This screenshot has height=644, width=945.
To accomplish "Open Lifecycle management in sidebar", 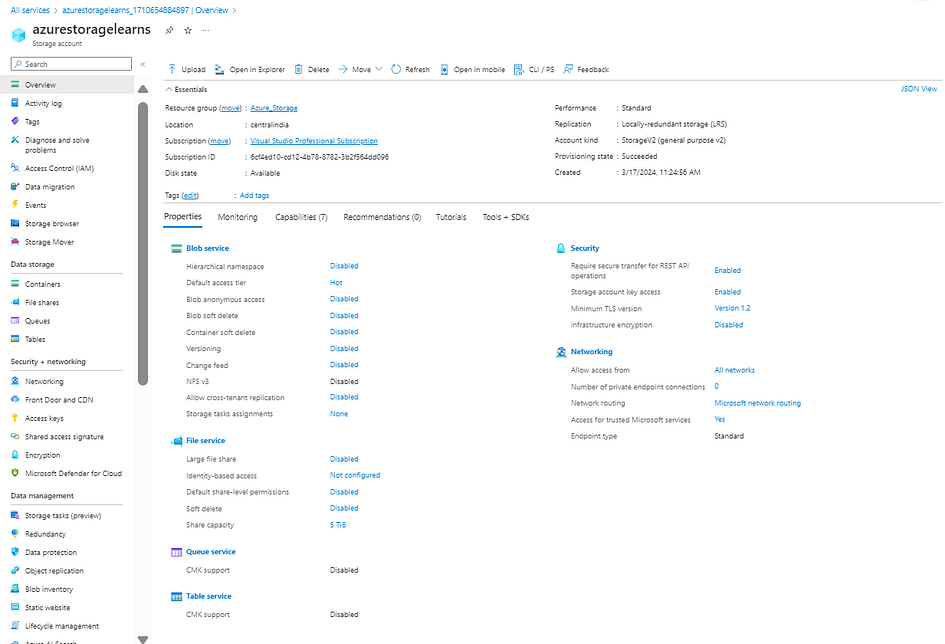I will (x=61, y=626).
